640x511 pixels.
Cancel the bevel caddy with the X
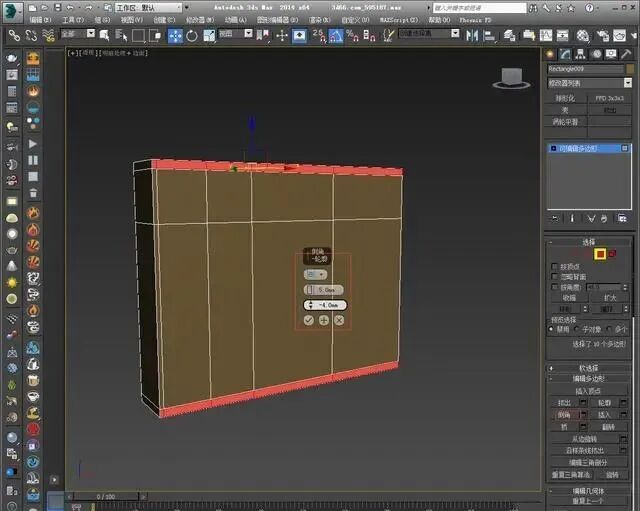(x=339, y=320)
